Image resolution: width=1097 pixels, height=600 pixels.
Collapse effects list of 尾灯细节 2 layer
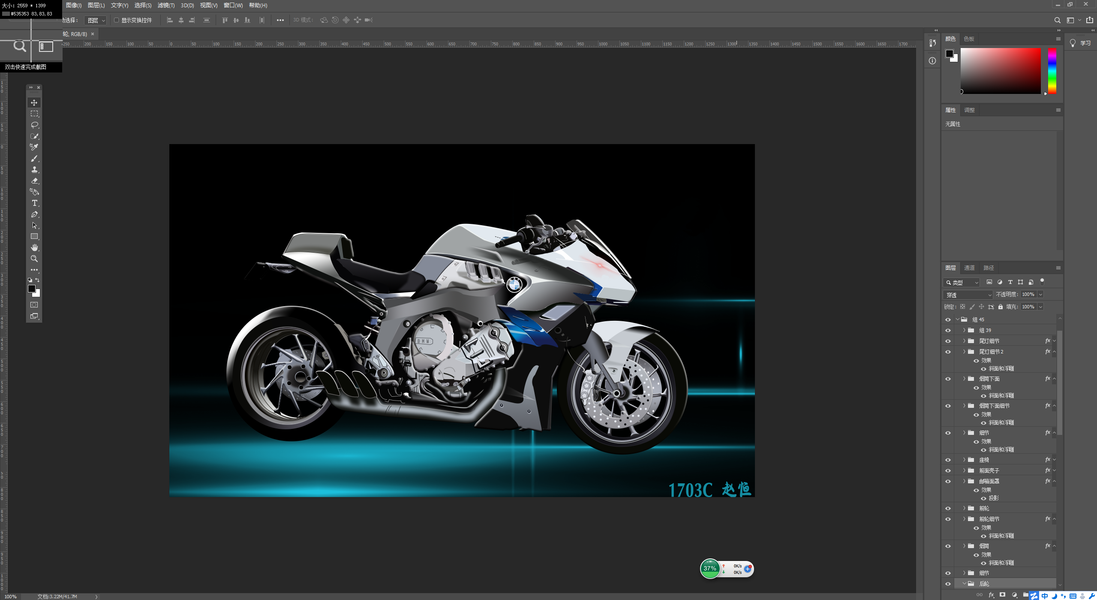(x=1054, y=352)
